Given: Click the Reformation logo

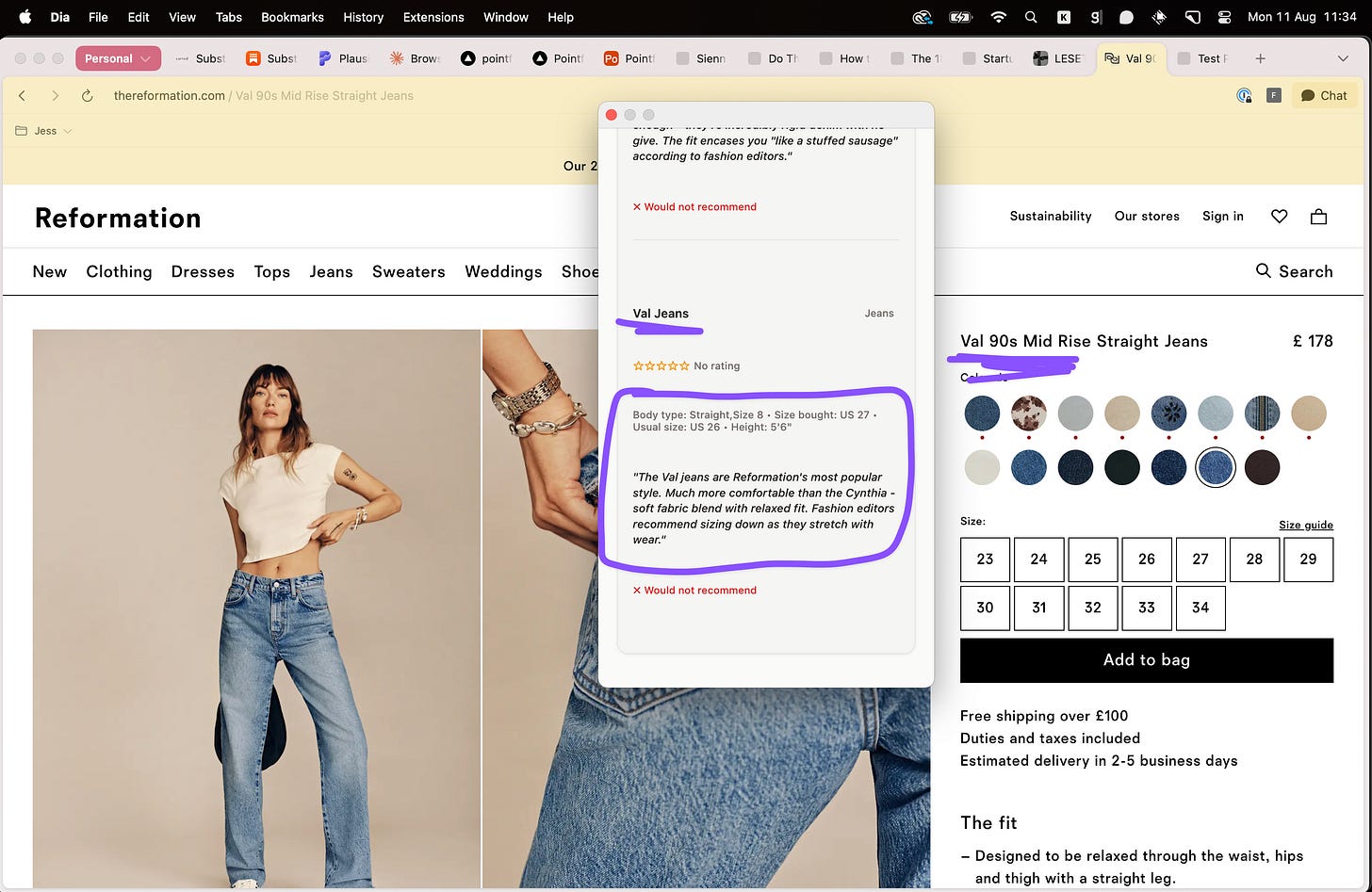Looking at the screenshot, I should coord(118,218).
